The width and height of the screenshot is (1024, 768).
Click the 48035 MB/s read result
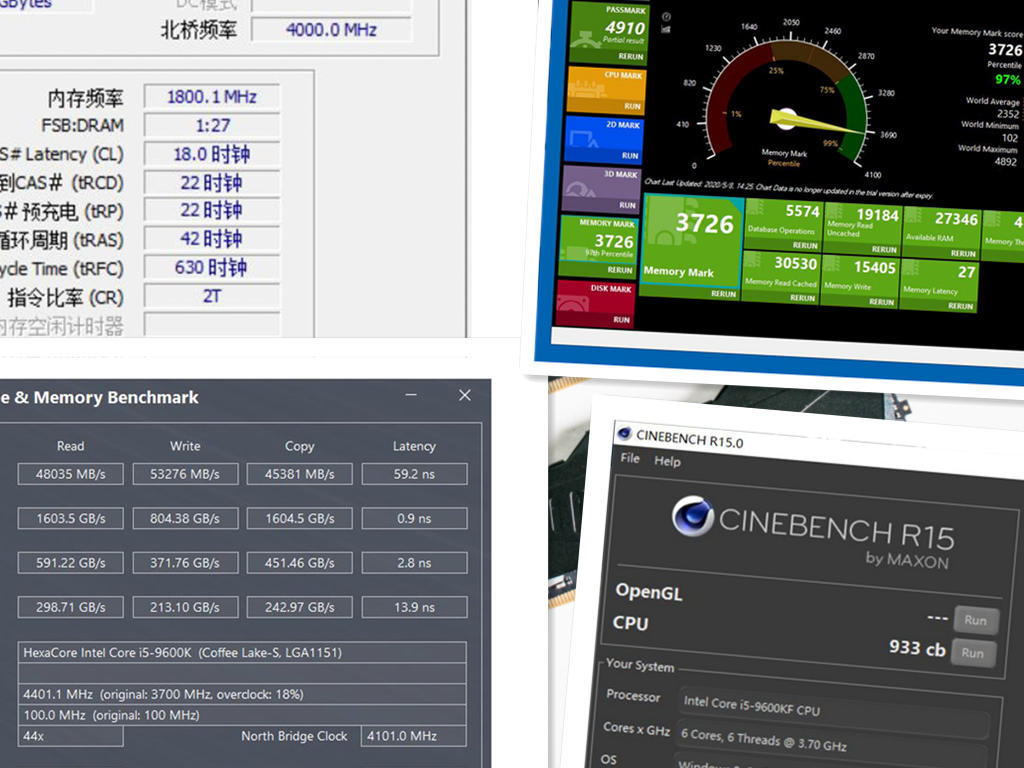click(x=71, y=474)
